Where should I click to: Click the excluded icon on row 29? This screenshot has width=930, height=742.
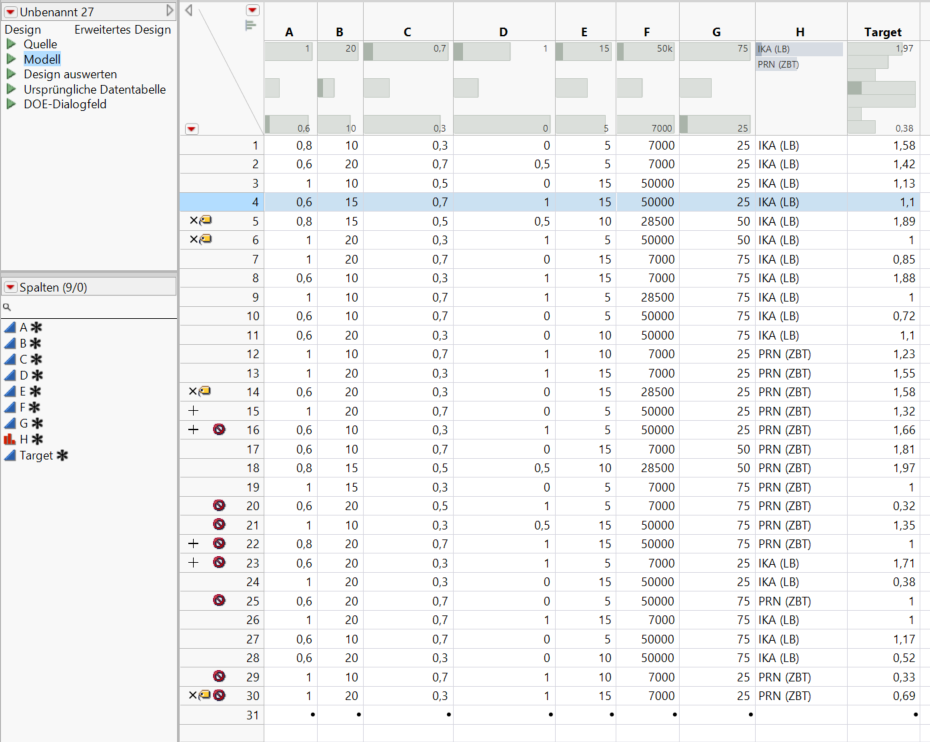click(219, 677)
